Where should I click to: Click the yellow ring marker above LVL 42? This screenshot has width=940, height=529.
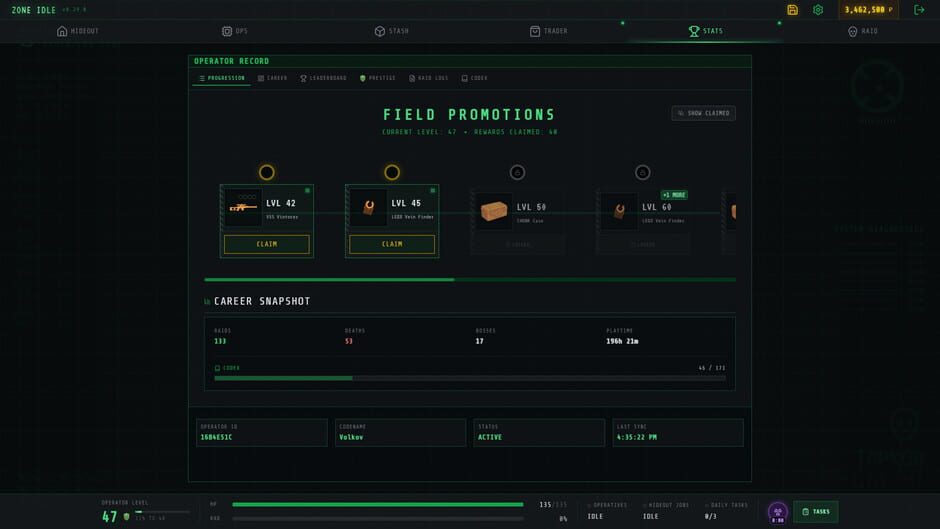coord(267,173)
